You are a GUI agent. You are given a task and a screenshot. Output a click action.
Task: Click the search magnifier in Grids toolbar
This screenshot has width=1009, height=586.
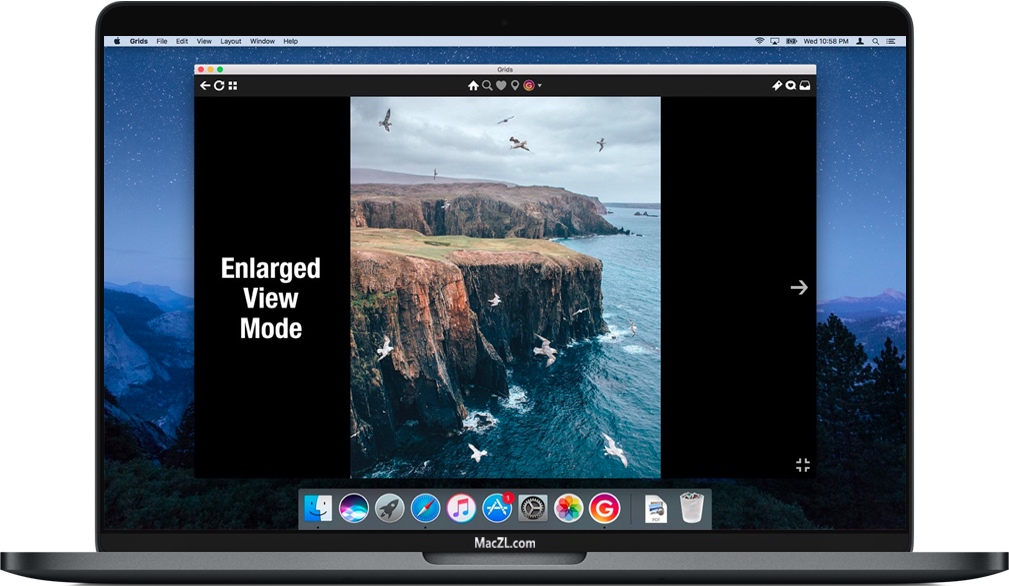[487, 86]
